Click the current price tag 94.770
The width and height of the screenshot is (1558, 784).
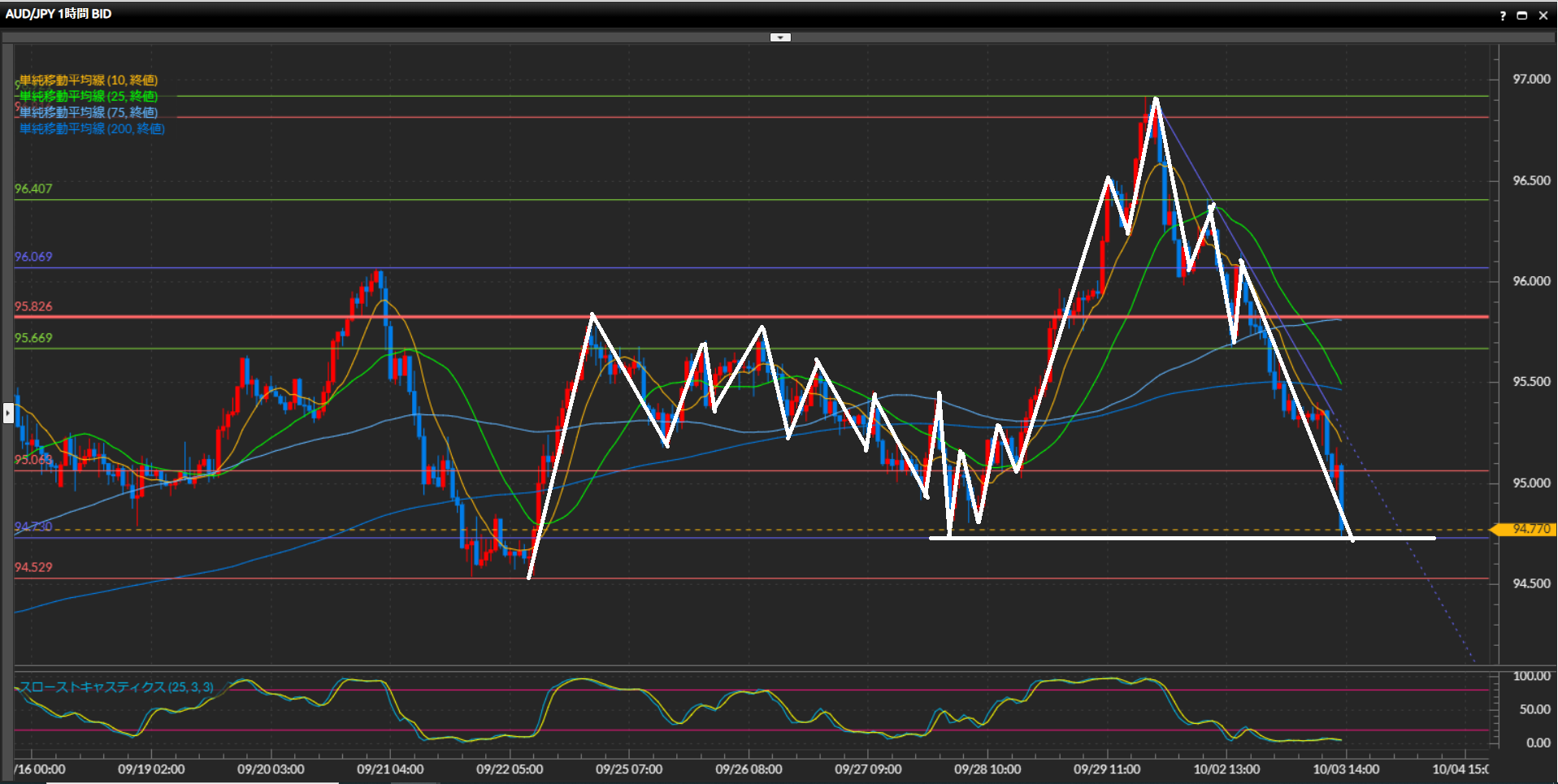(1530, 529)
